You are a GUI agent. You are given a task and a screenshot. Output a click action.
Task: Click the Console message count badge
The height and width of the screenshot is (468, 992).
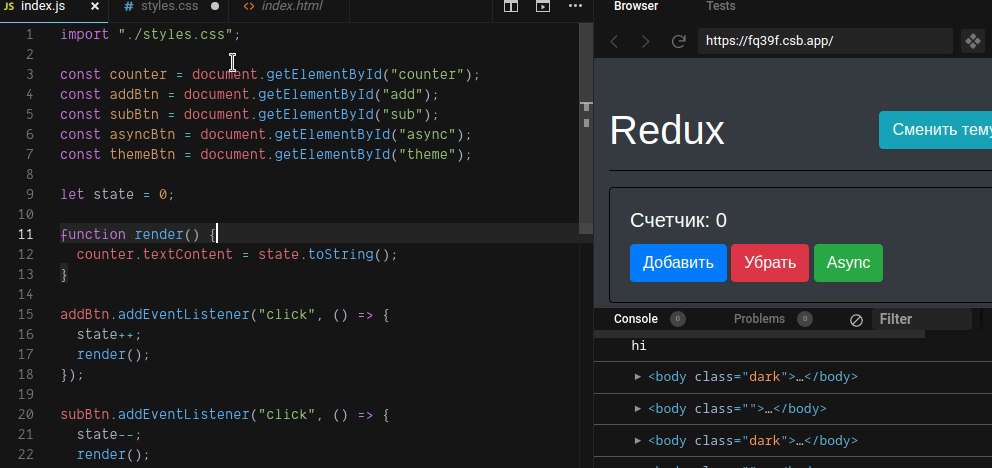click(677, 319)
